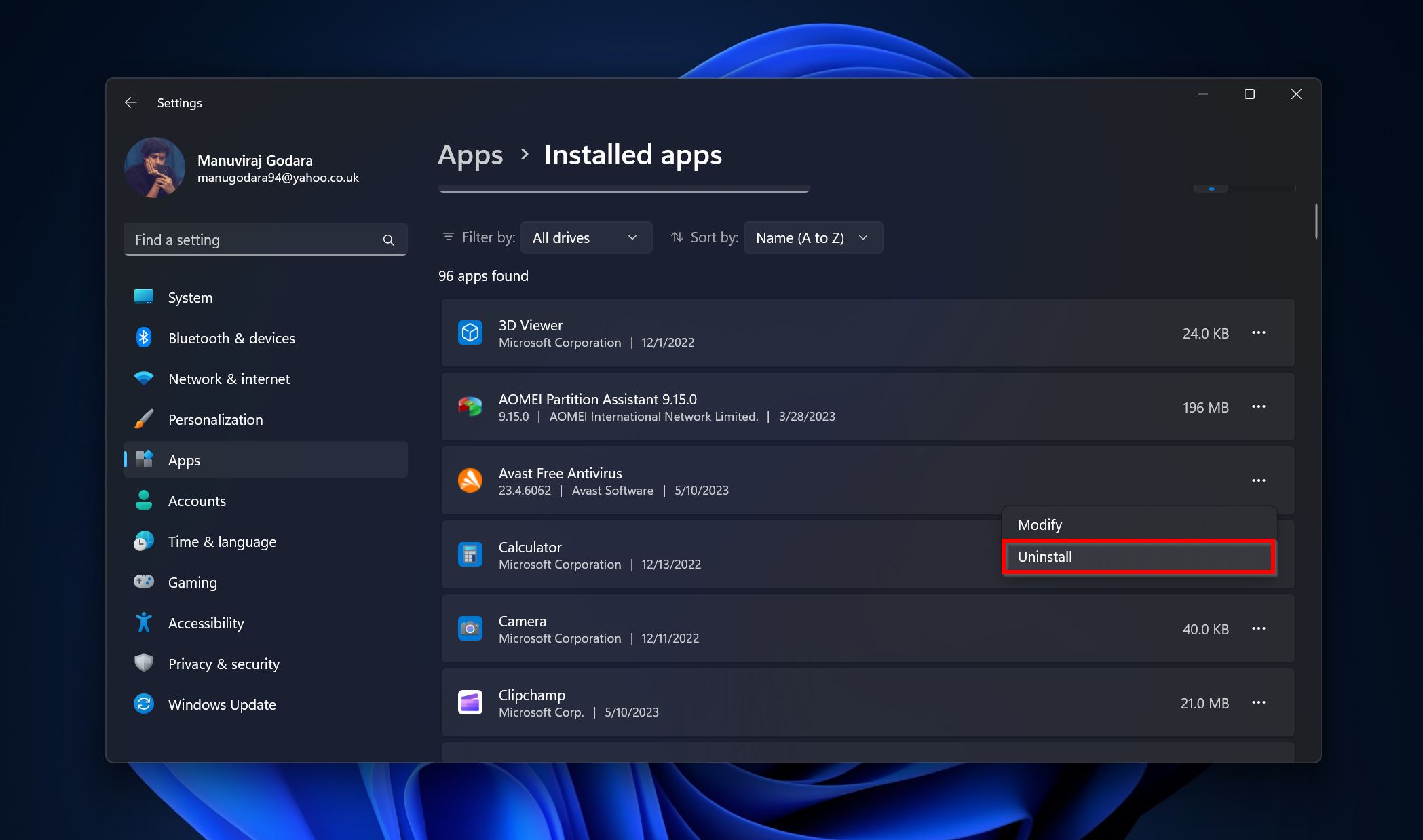Open the Network & internet Wi-Fi icon
Image resolution: width=1423 pixels, height=840 pixels.
[x=144, y=379]
